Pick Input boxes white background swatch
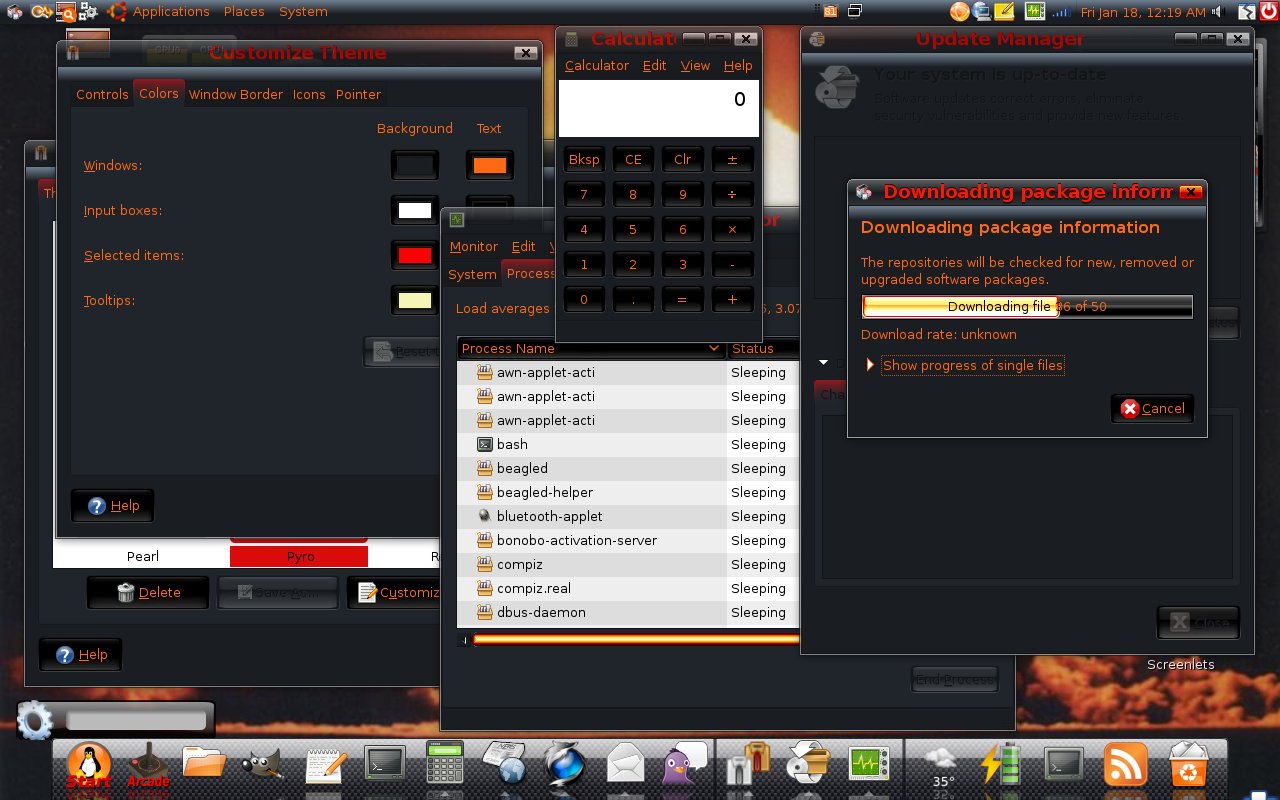Viewport: 1280px width, 800px height. tap(415, 210)
